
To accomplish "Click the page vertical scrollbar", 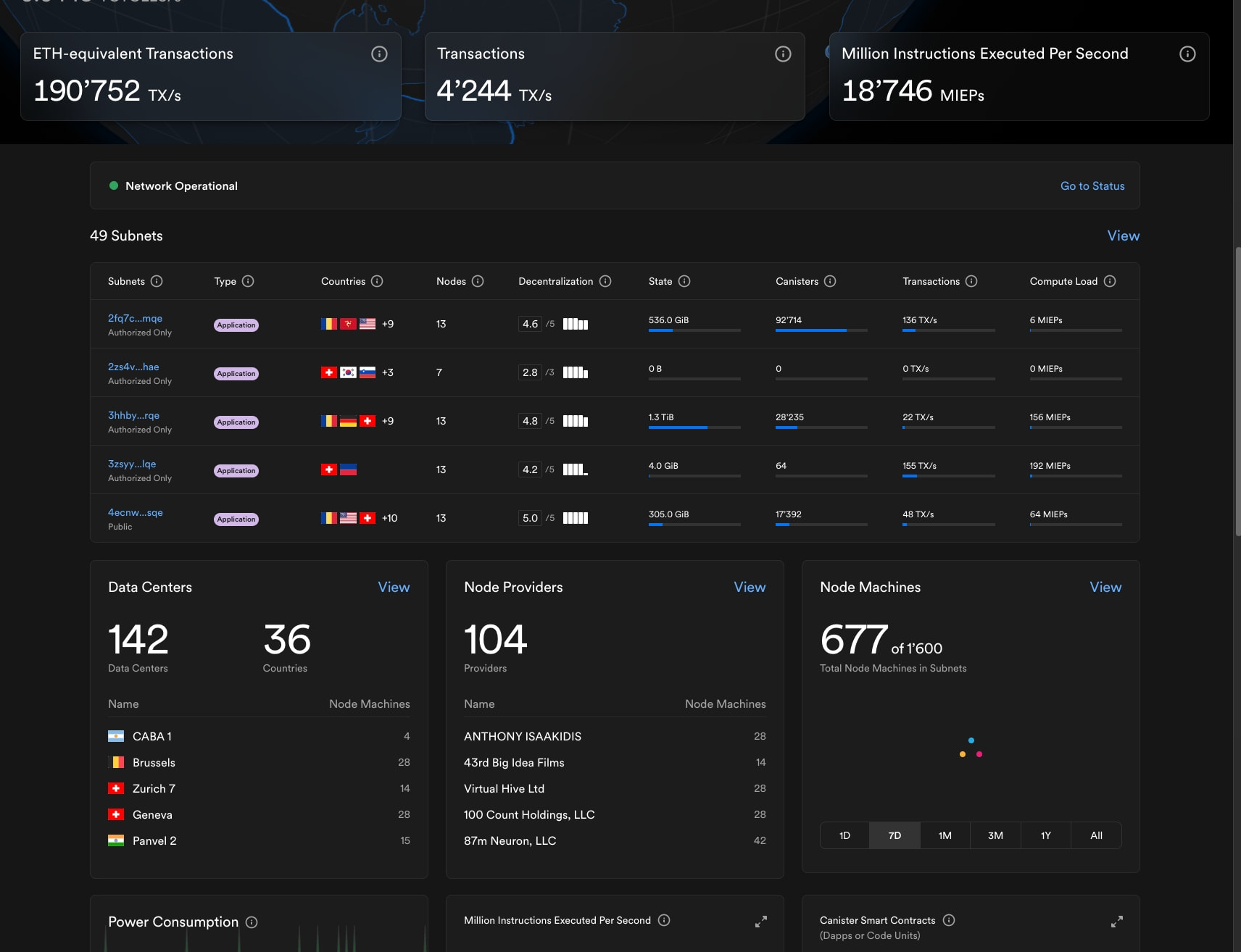I will point(1237,391).
